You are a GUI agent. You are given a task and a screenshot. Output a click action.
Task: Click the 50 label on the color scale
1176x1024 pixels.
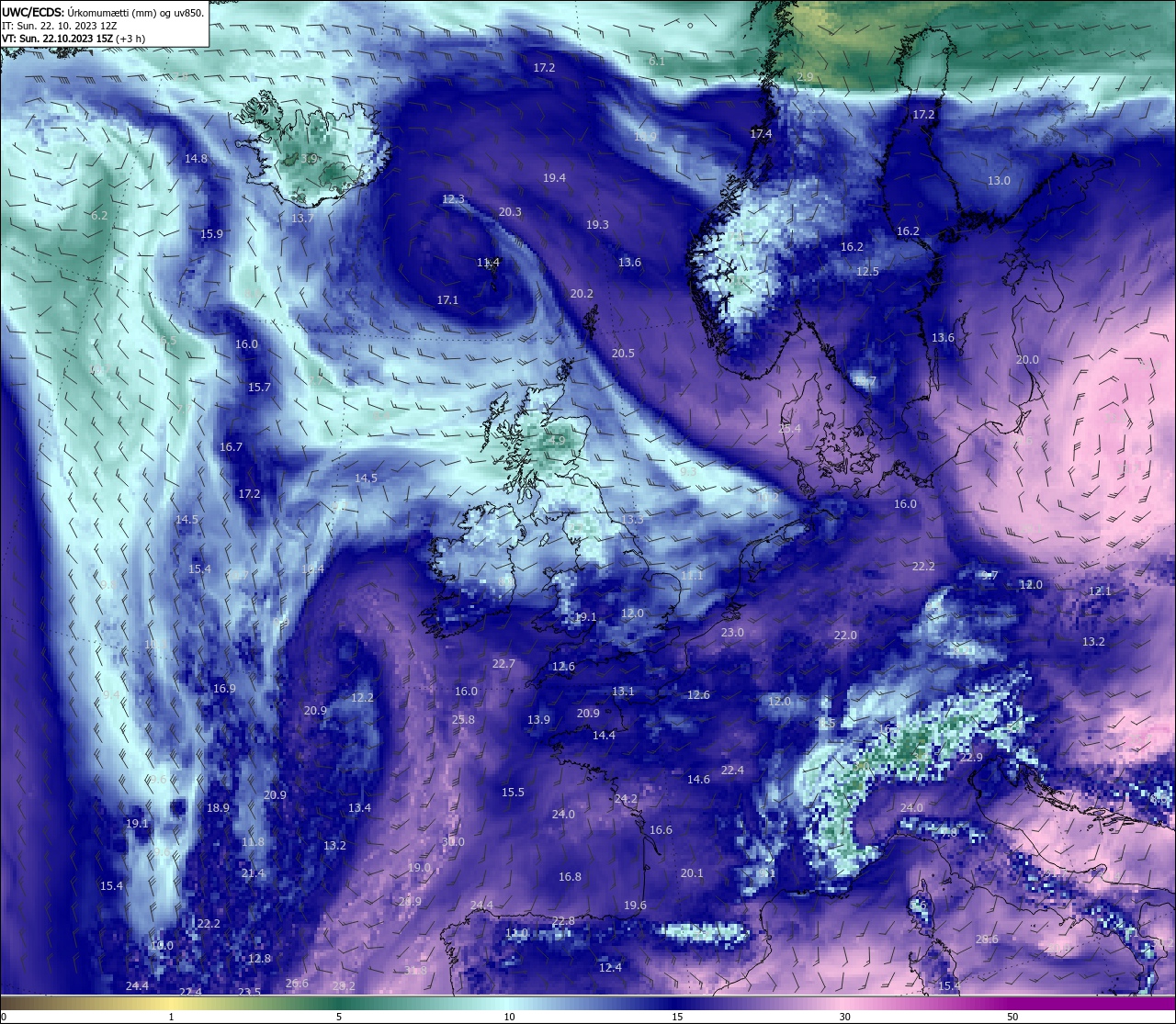click(1012, 1017)
